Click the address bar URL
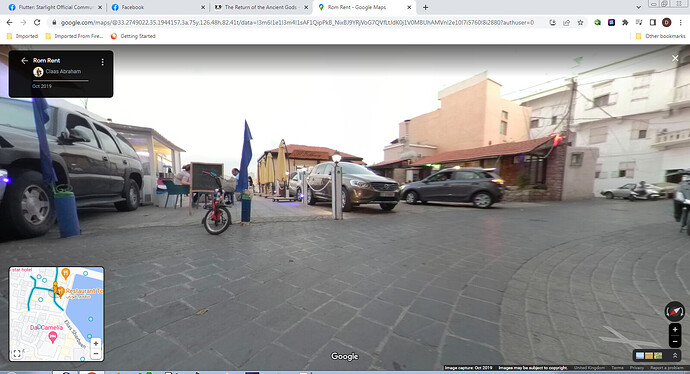Viewport: 690px width, 374px height. point(297,22)
